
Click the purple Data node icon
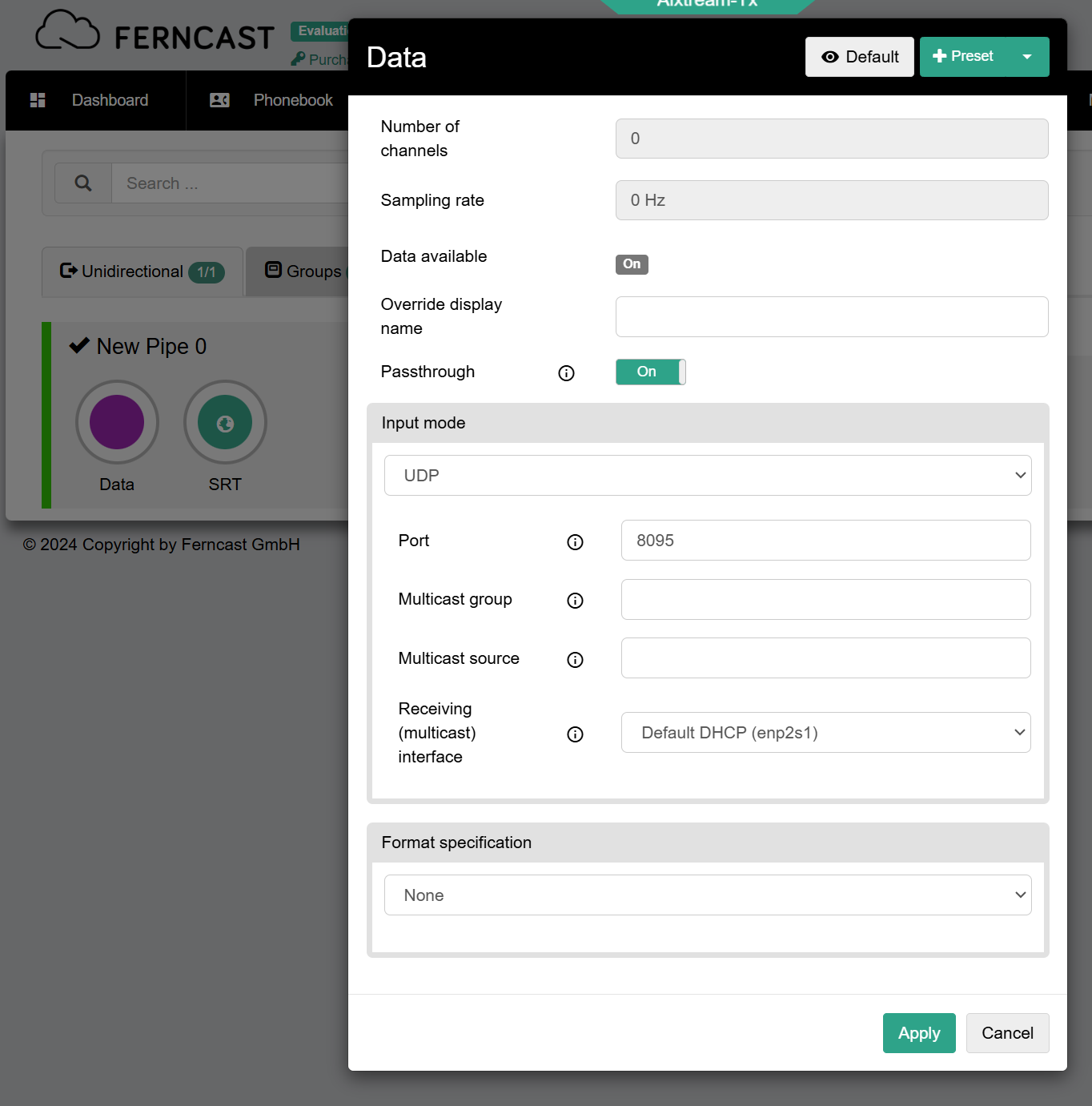coord(117,422)
